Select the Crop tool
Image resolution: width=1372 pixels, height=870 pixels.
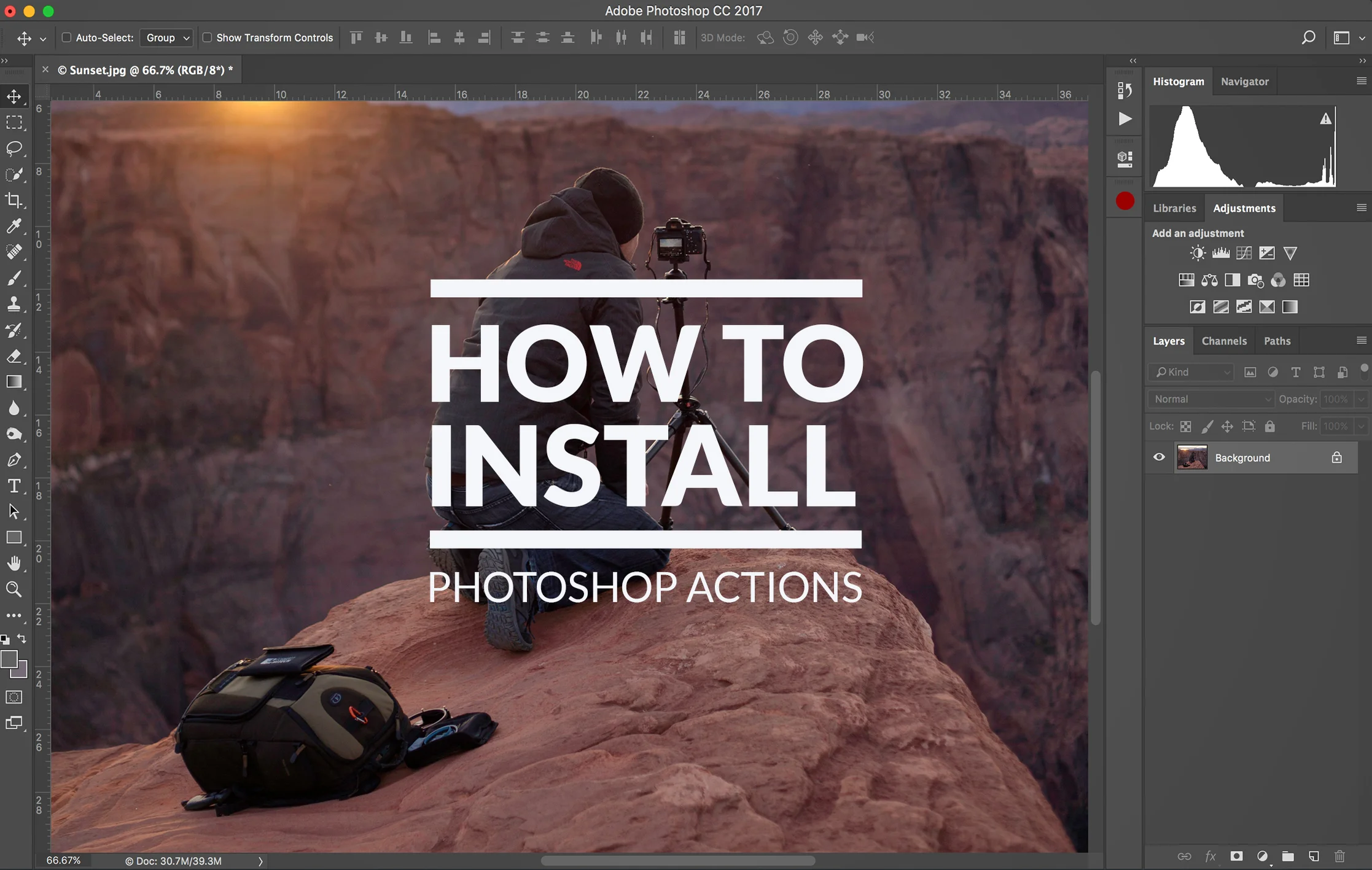click(x=15, y=201)
